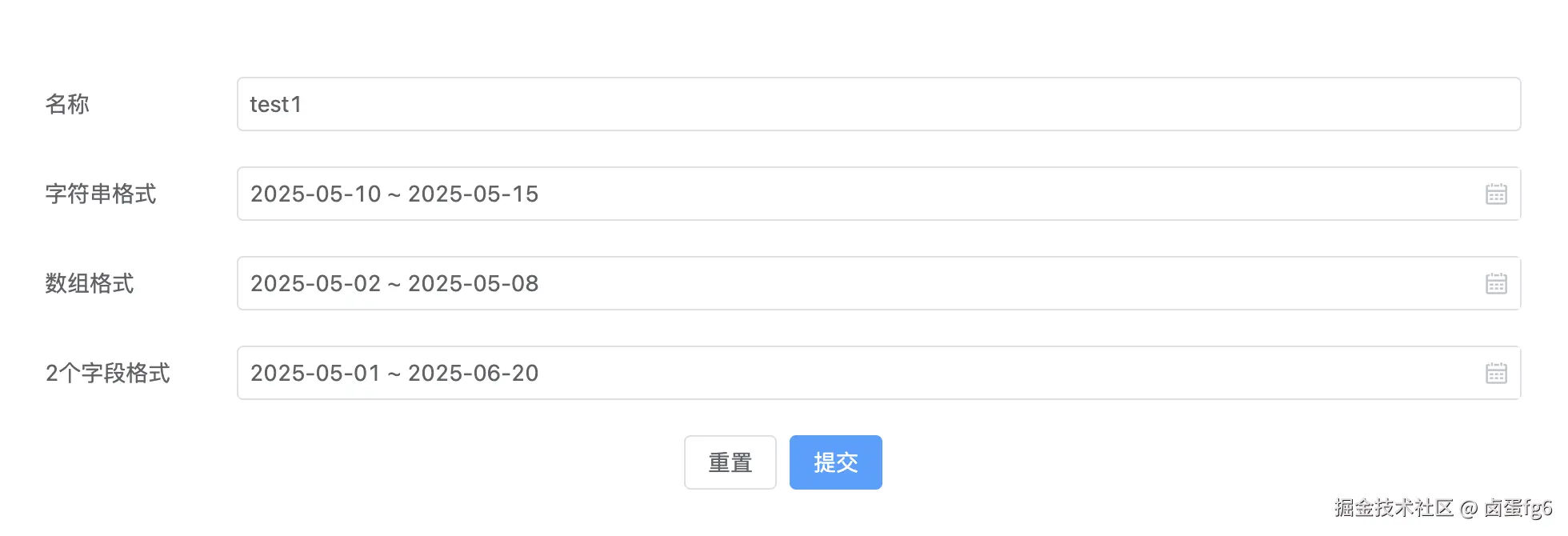This screenshot has height=536, width=1568.
Task: Edit start date 2025-05-02 in 数组格式
Action: pyautogui.click(x=315, y=283)
